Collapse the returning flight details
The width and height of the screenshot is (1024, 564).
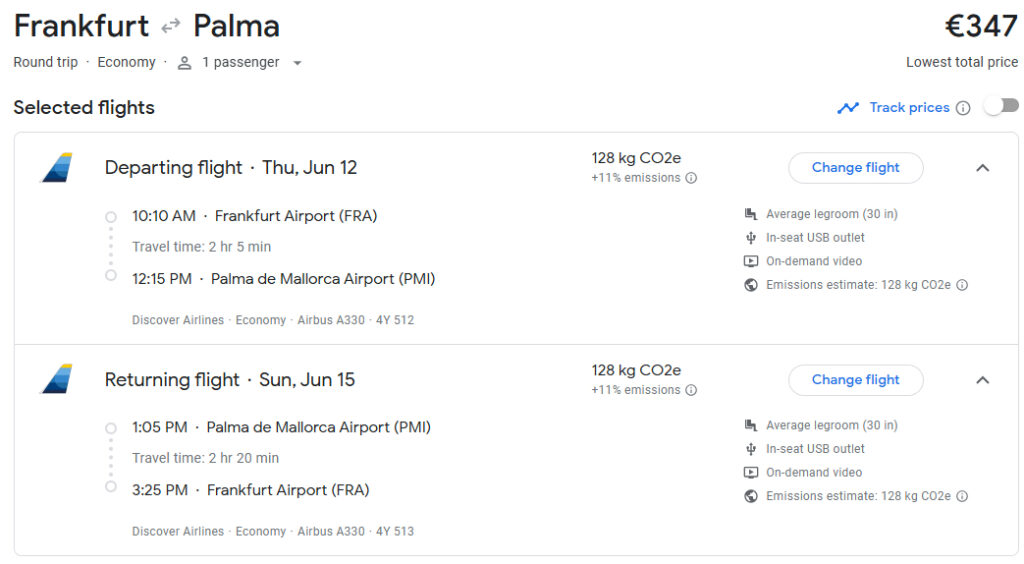(x=982, y=380)
